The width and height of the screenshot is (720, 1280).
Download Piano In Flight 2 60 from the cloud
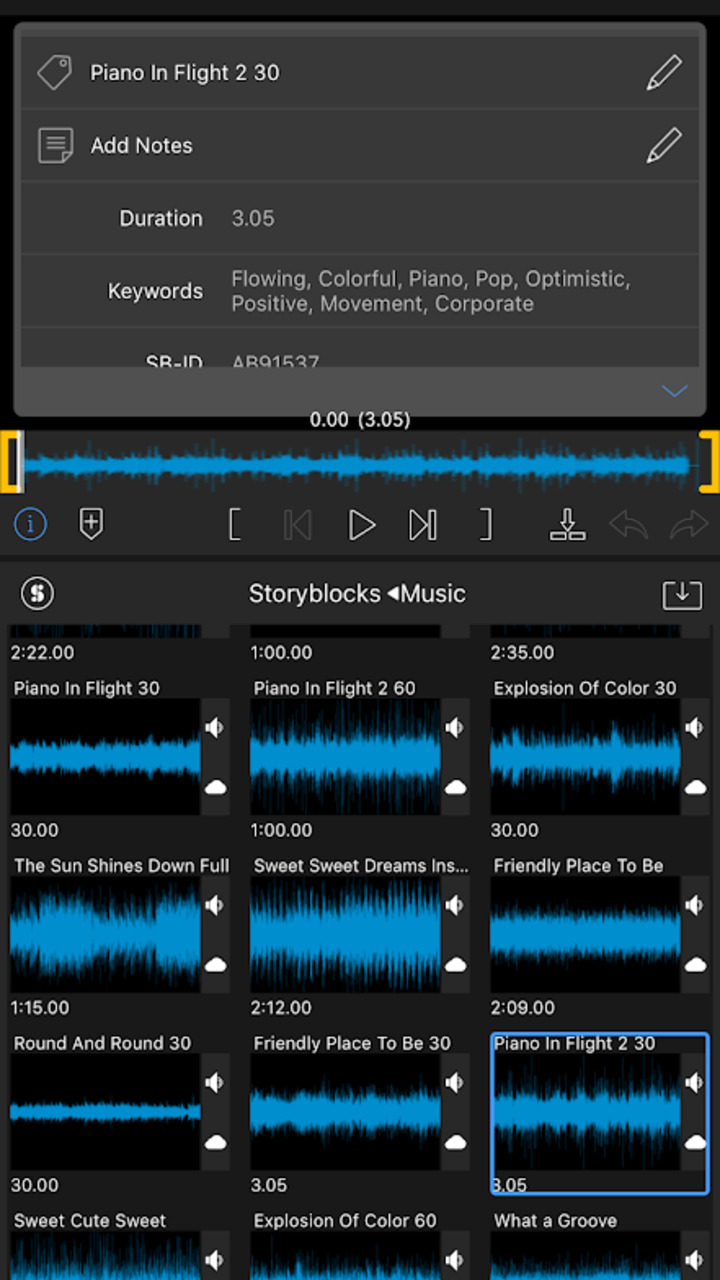pos(455,788)
